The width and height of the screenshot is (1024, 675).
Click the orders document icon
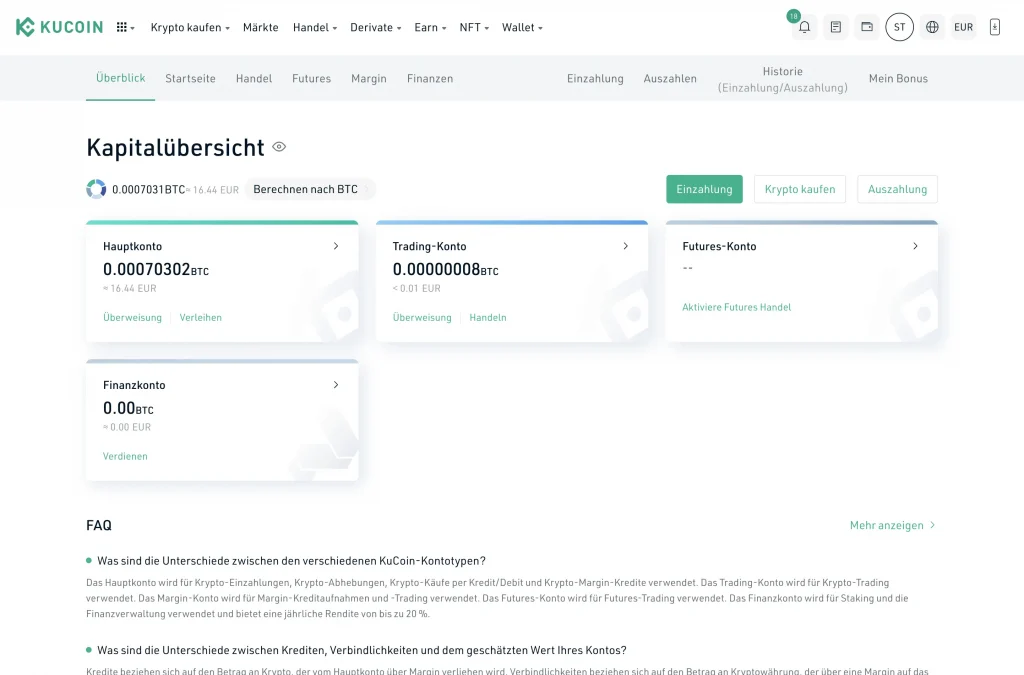tap(836, 27)
